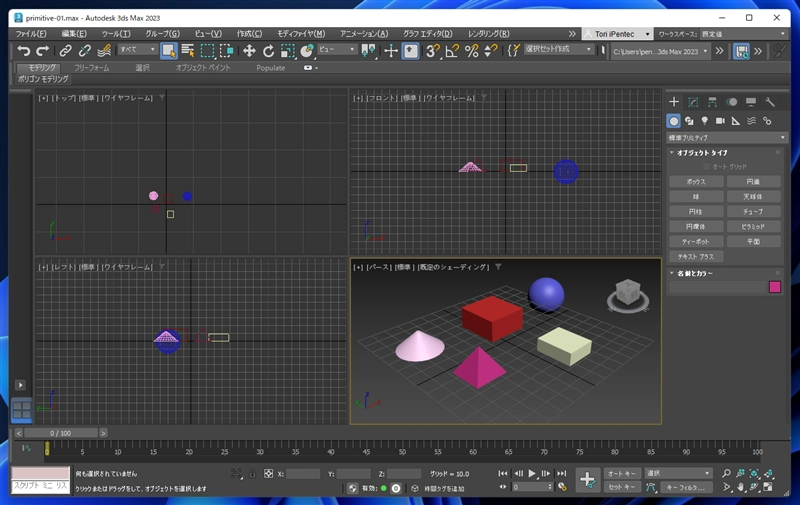The image size is (800, 505).
Task: Activate the Select Object tool
Action: click(x=168, y=50)
